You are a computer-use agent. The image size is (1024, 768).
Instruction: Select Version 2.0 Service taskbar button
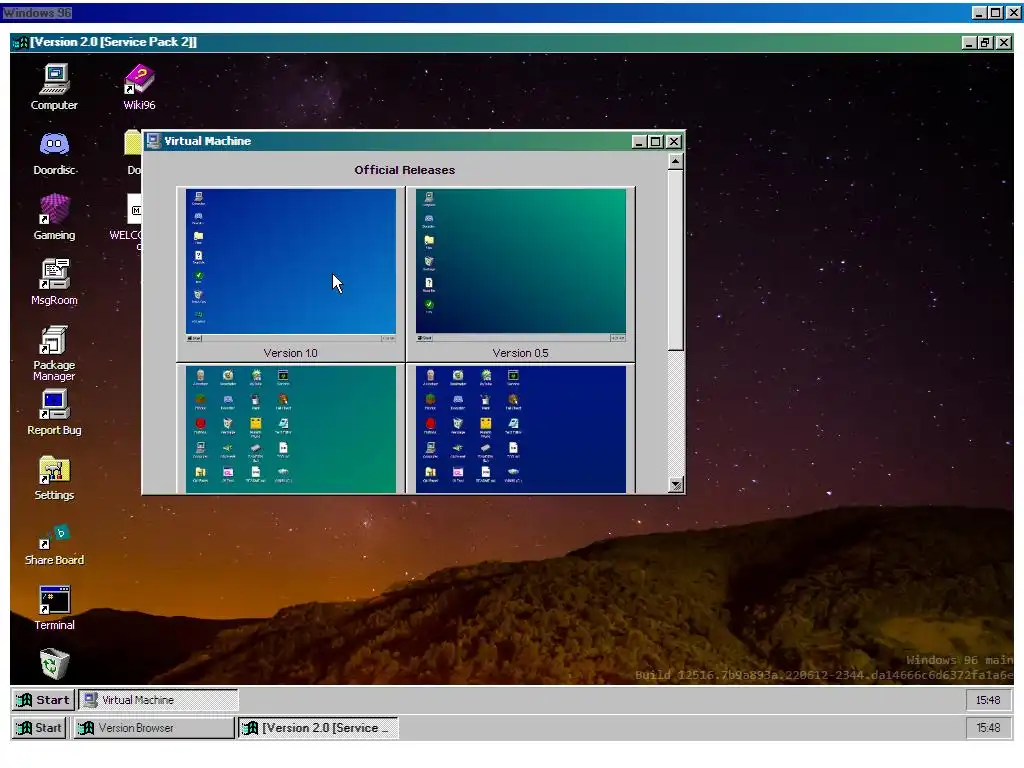pos(318,728)
